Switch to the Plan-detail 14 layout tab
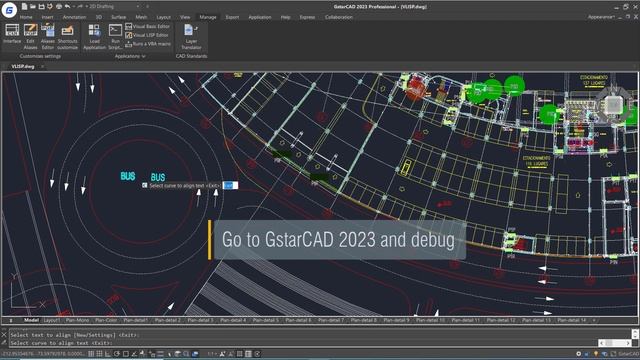The image size is (640, 360). pos(571,320)
